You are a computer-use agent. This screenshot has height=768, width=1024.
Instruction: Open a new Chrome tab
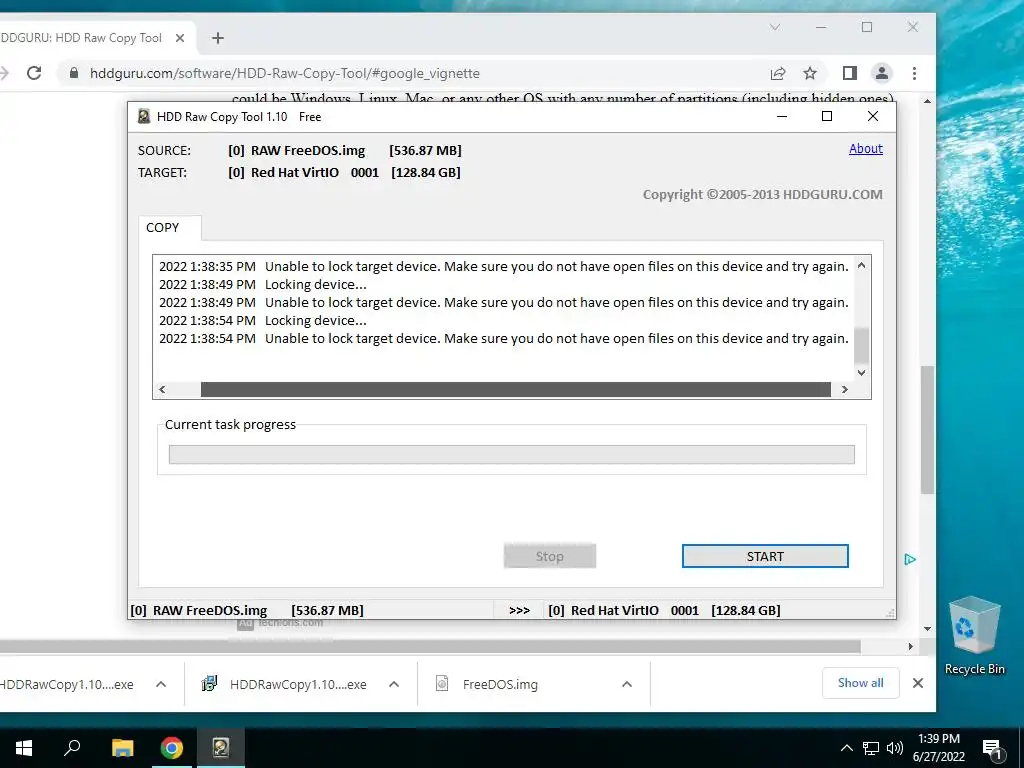(218, 38)
